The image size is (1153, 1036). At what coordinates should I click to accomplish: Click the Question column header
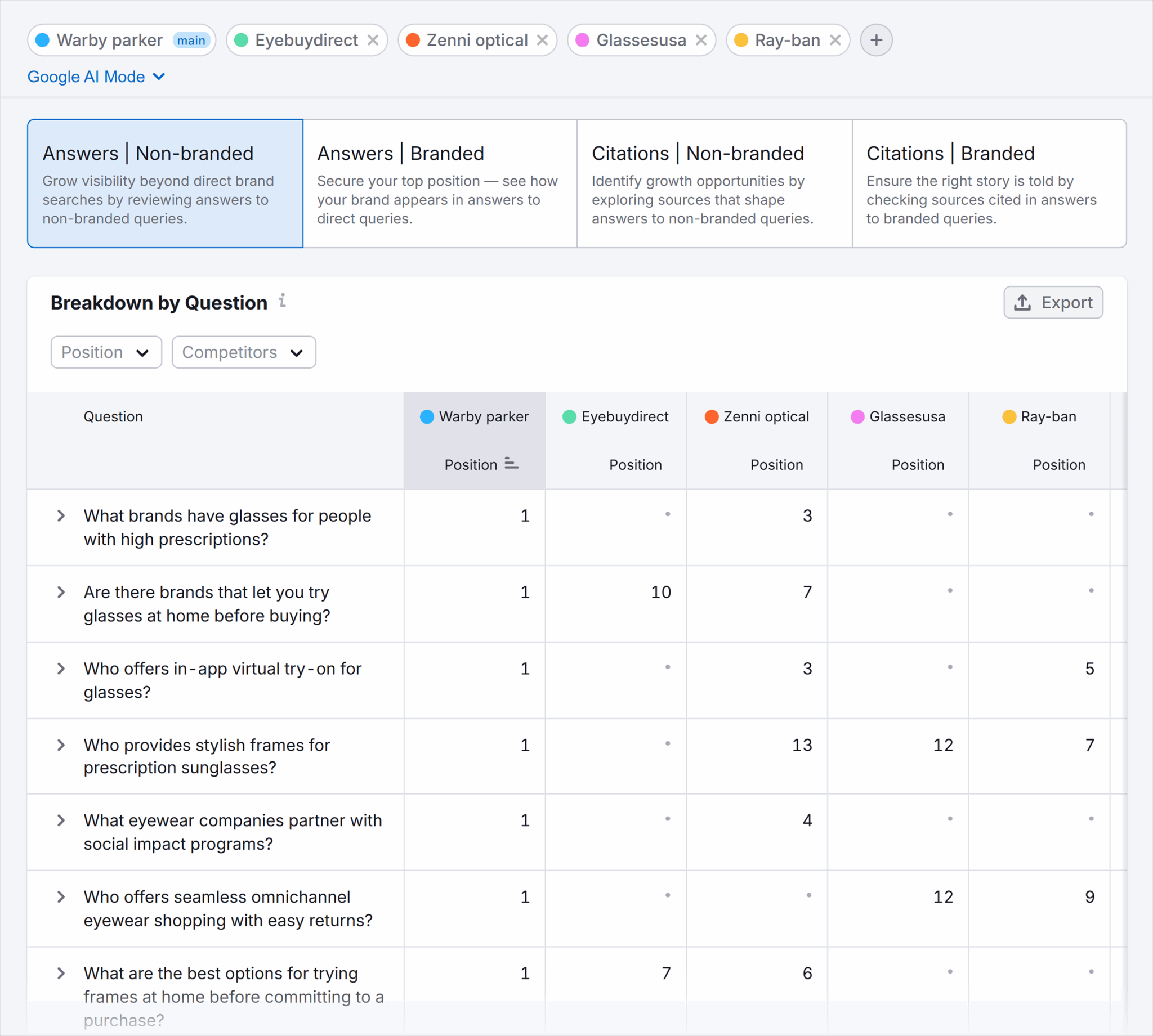[113, 416]
